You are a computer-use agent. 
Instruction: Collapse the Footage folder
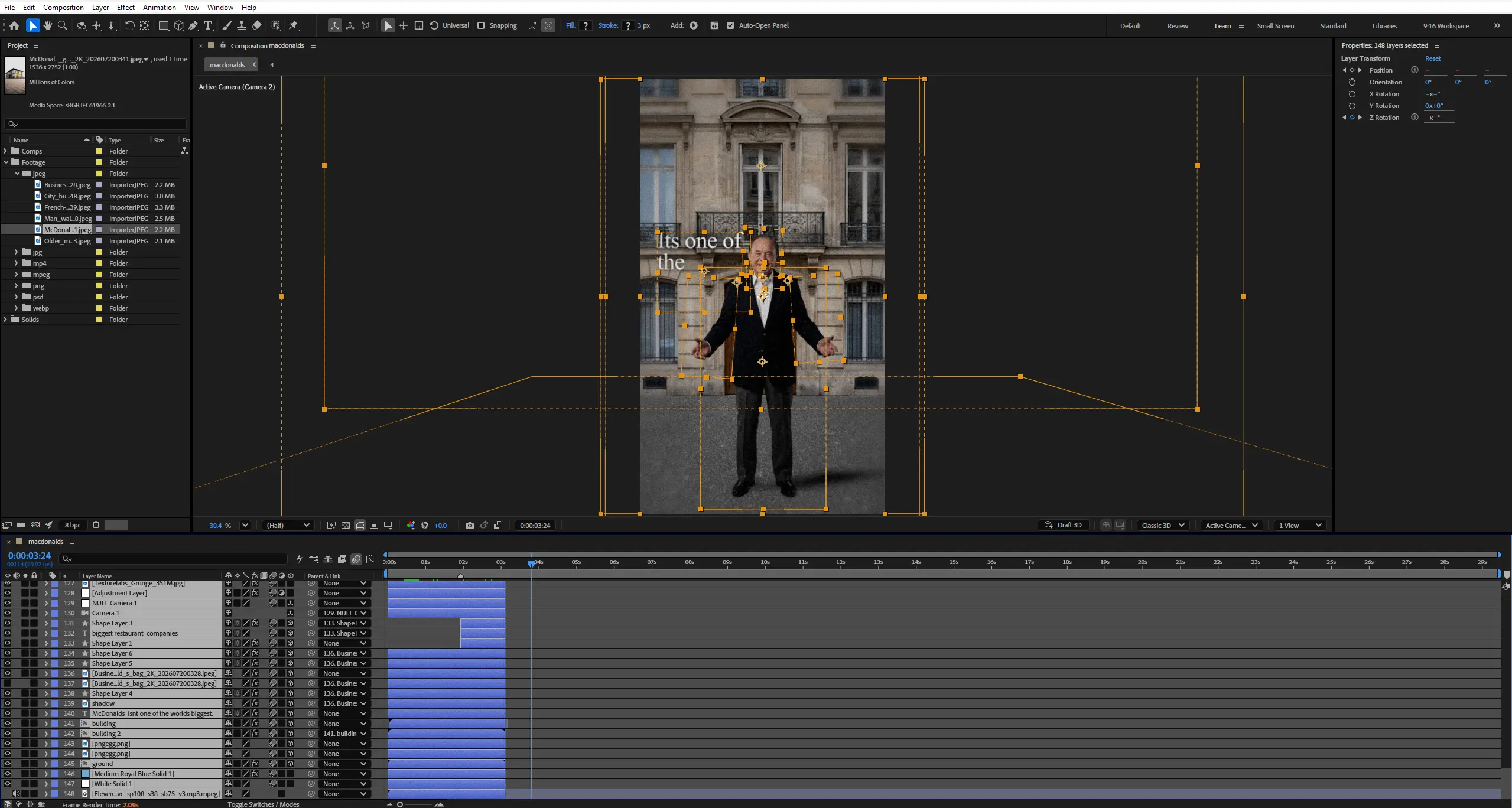pos(6,162)
